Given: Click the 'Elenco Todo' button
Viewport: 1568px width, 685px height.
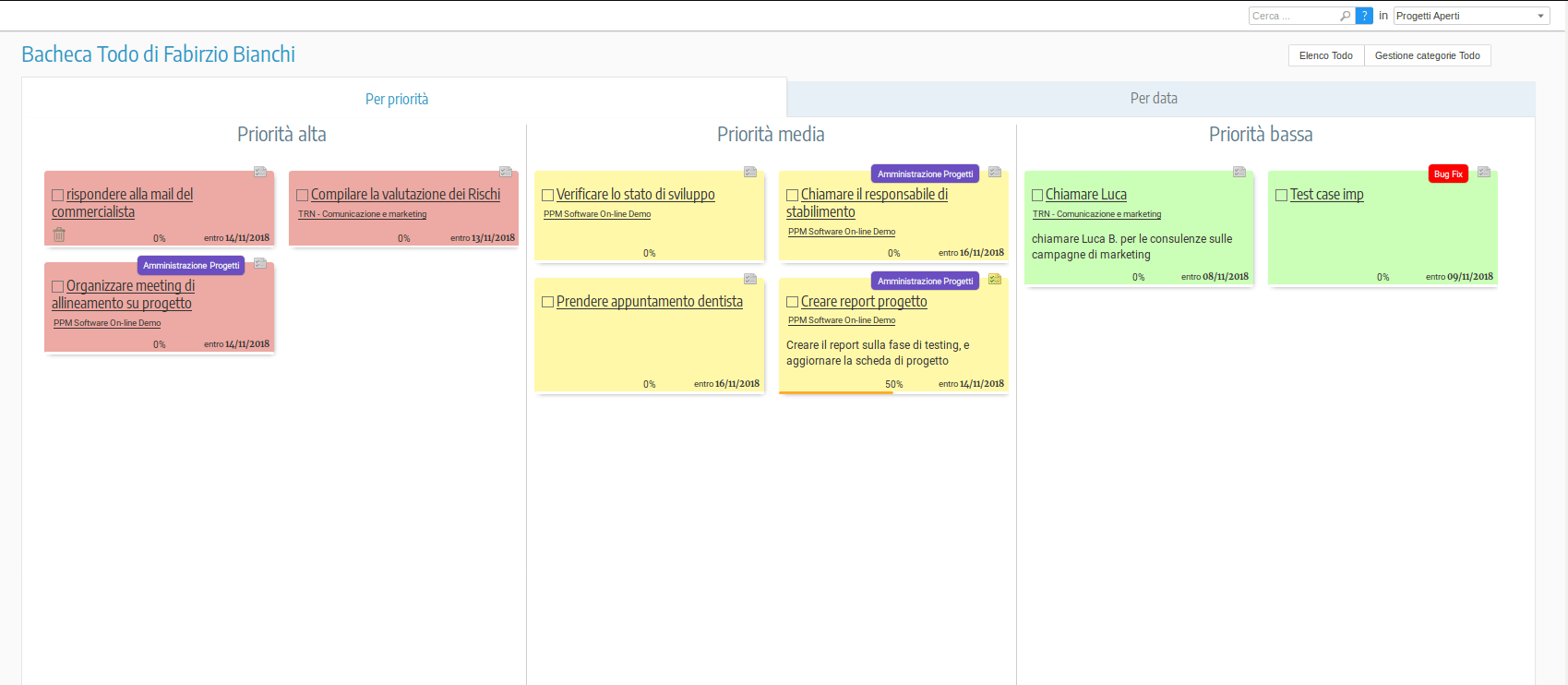Looking at the screenshot, I should click(x=1325, y=55).
